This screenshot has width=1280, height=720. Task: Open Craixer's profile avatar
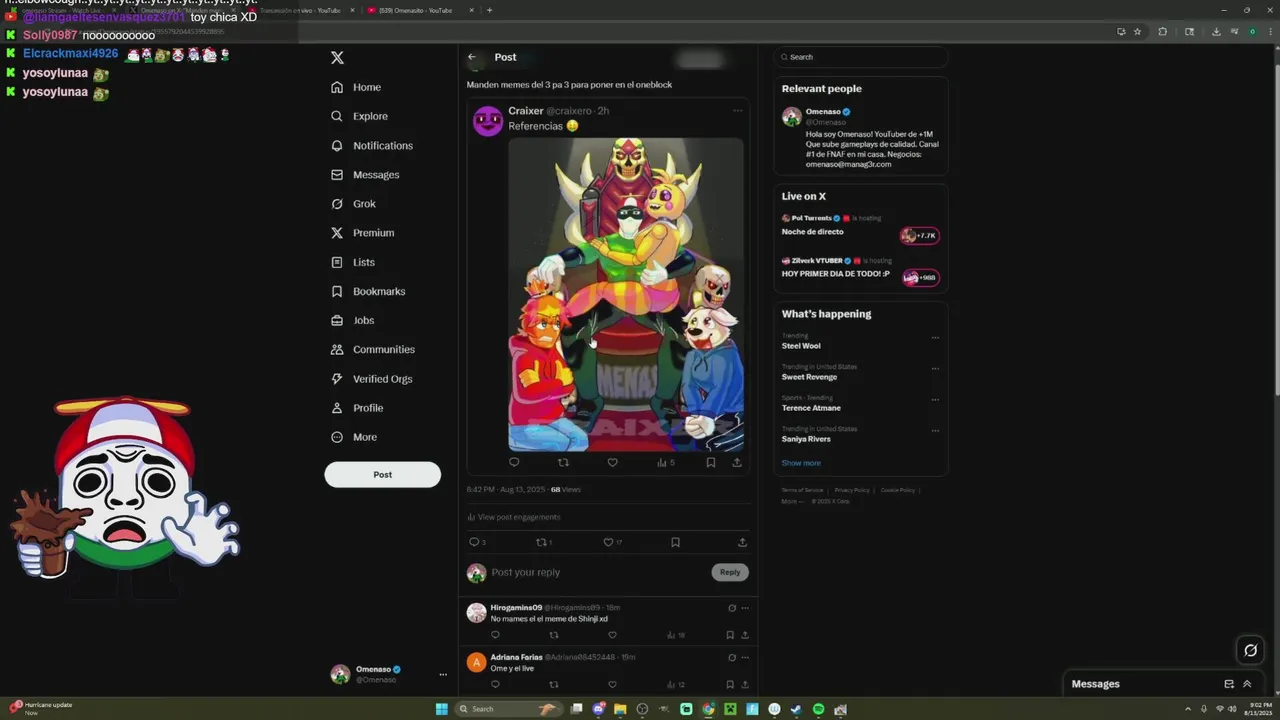click(488, 121)
